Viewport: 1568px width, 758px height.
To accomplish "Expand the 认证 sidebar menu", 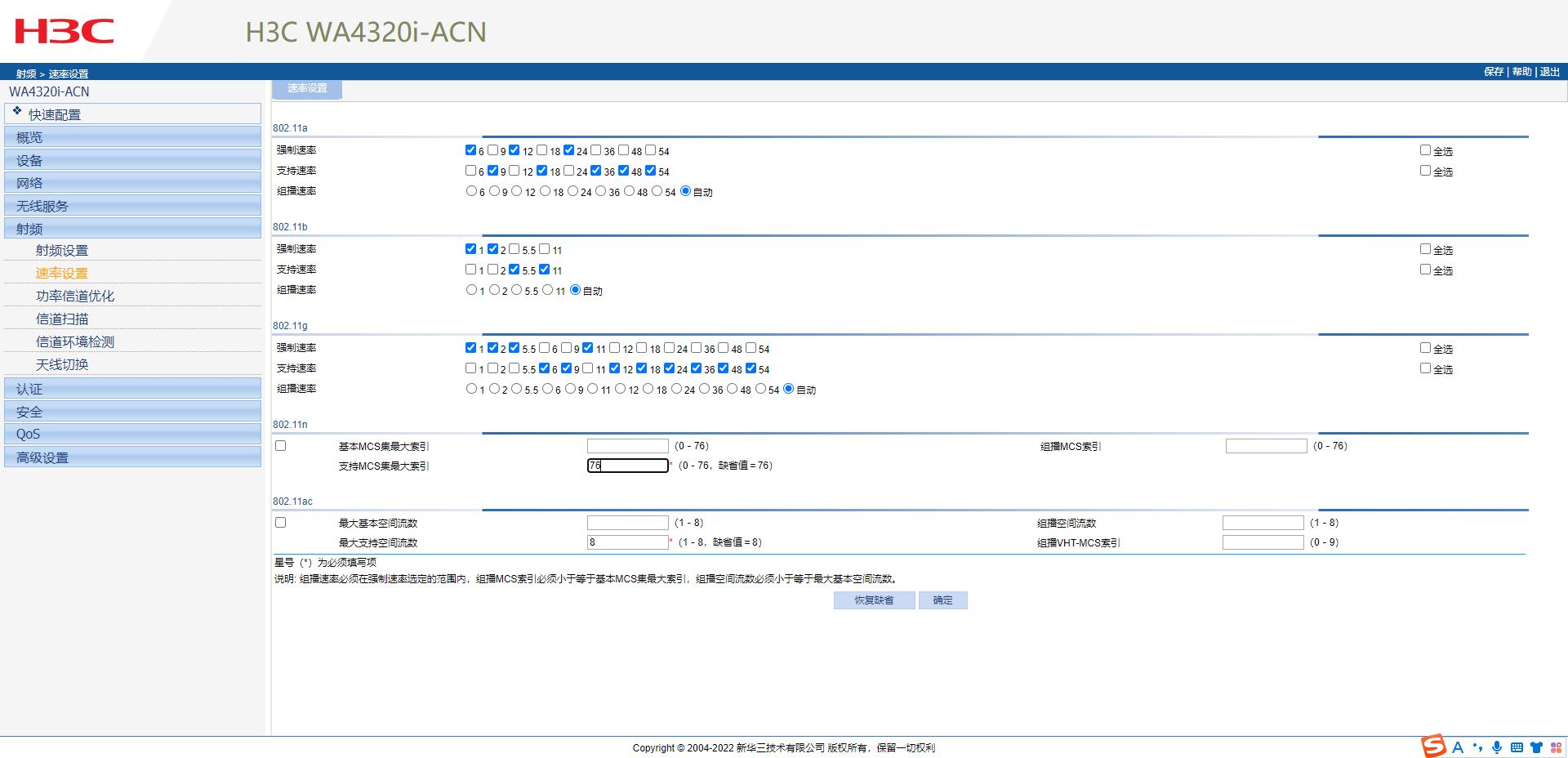I will pyautogui.click(x=133, y=389).
